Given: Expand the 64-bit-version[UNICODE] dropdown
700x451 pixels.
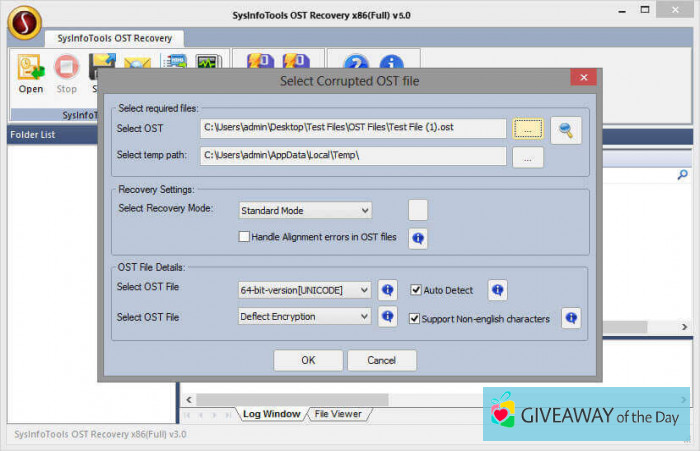Looking at the screenshot, I should point(305,290).
